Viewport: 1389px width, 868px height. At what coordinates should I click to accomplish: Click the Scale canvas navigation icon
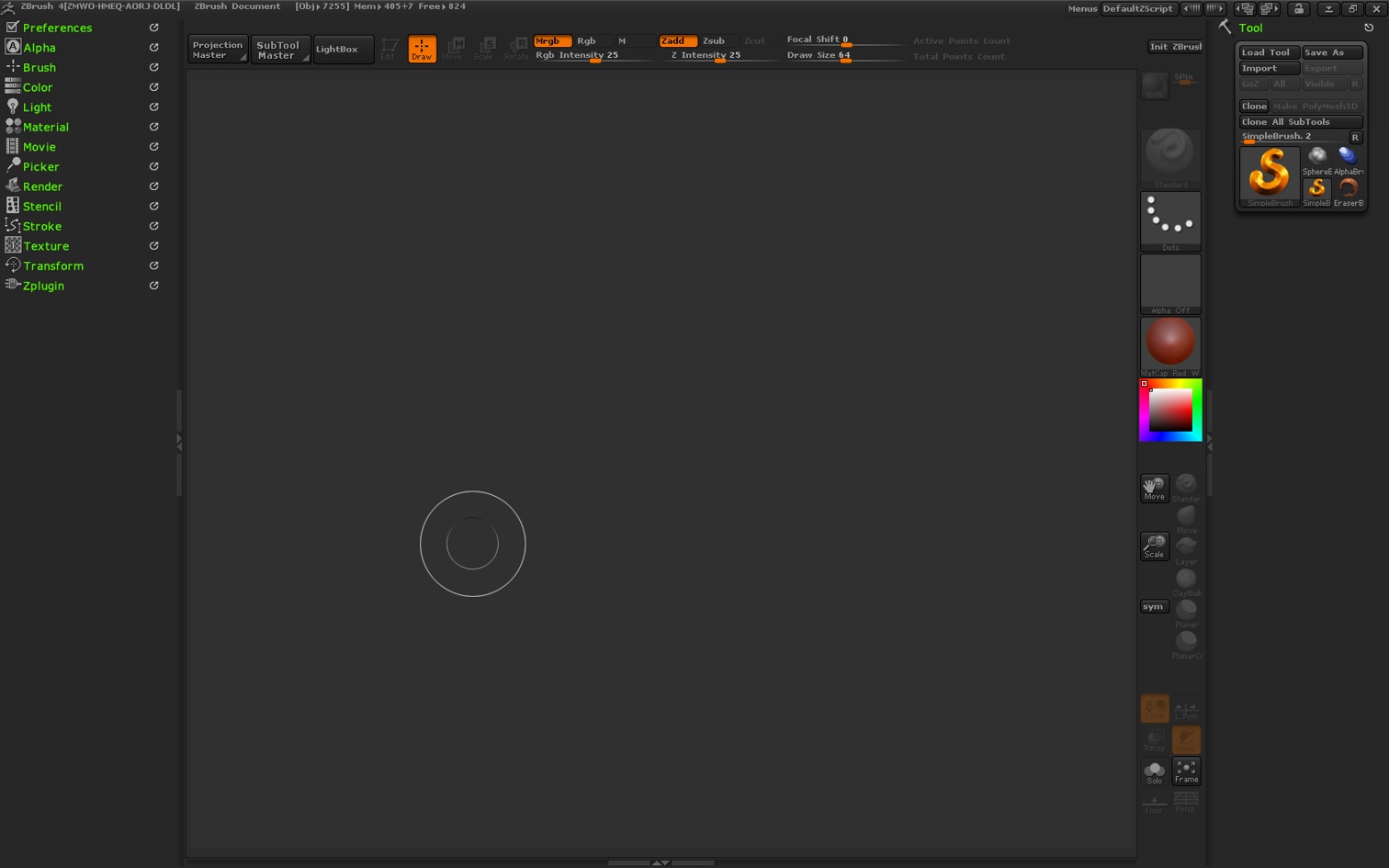tap(1155, 546)
